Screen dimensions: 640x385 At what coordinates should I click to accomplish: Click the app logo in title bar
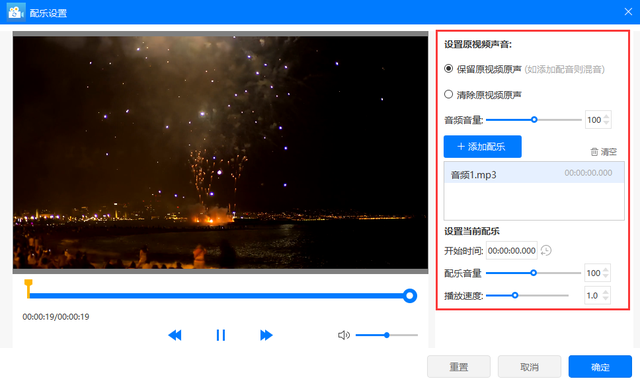16,12
